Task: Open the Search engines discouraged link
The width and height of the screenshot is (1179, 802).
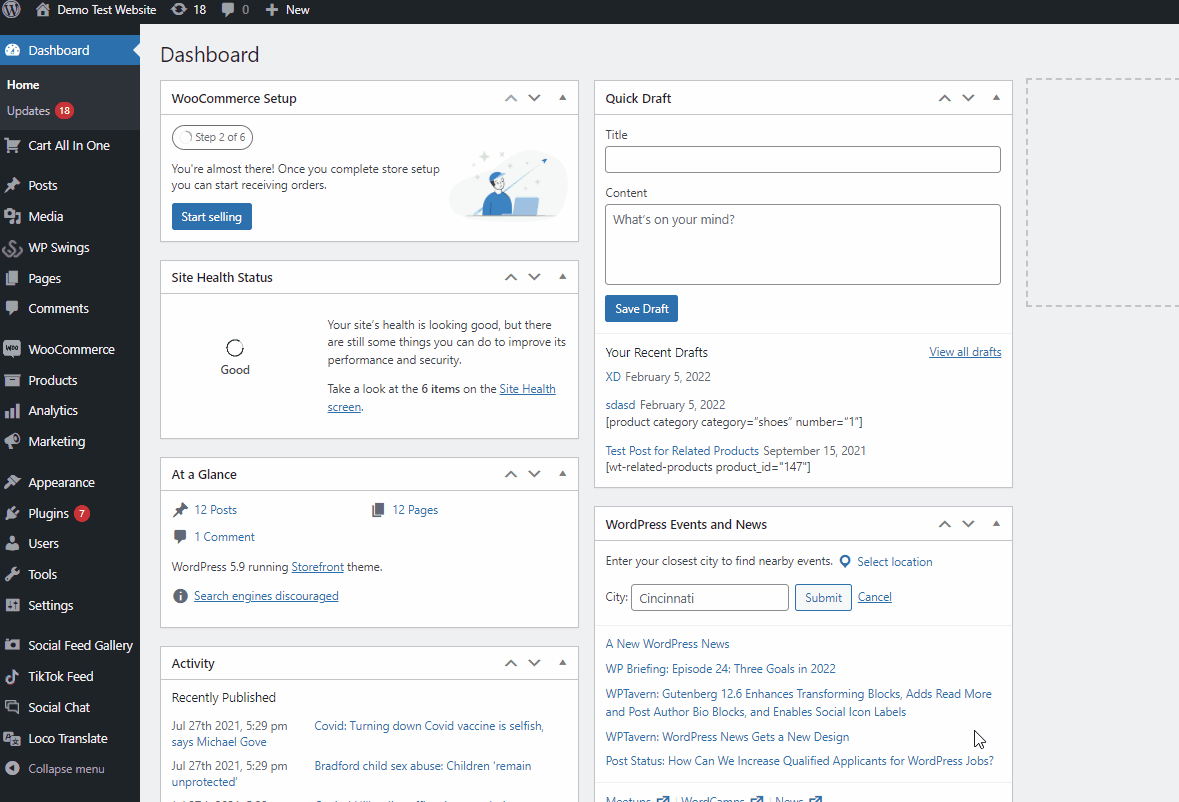Action: pos(266,595)
